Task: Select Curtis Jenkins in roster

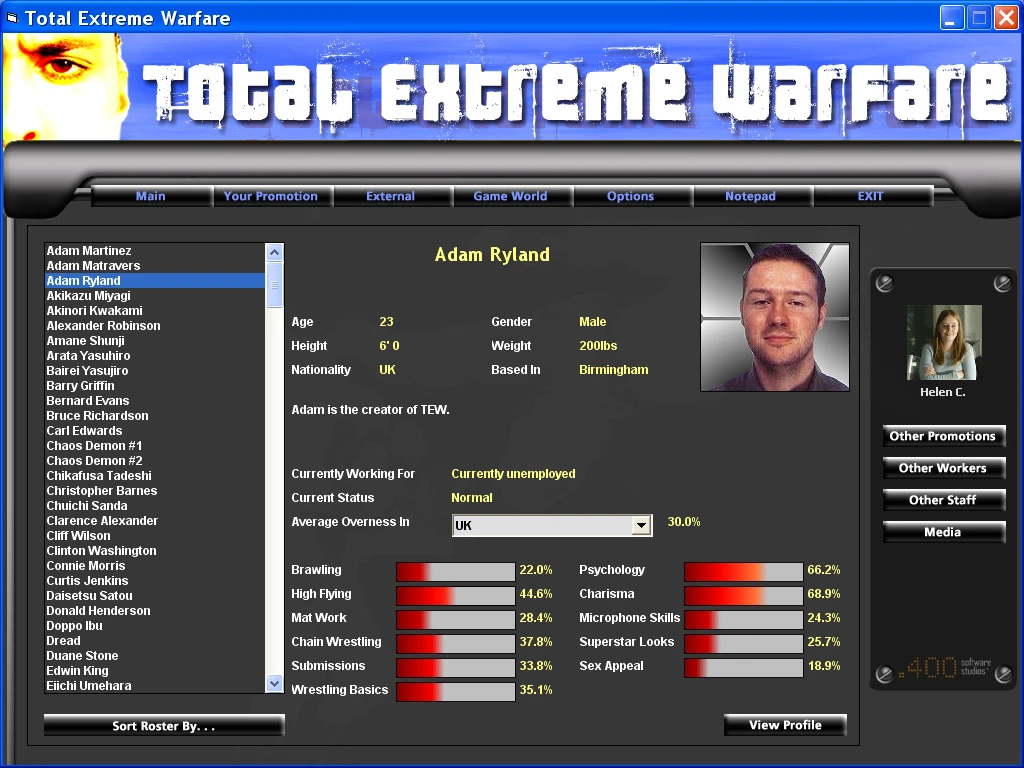Action: coord(155,581)
